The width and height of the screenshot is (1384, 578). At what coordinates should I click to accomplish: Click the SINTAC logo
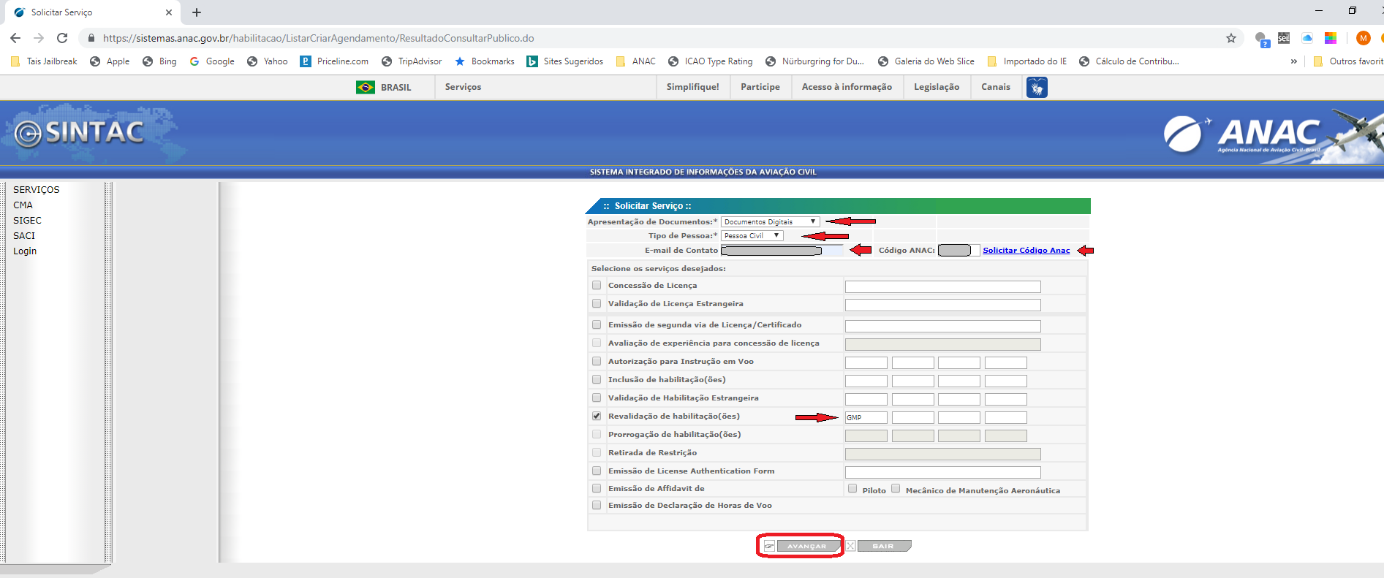[x=80, y=134]
